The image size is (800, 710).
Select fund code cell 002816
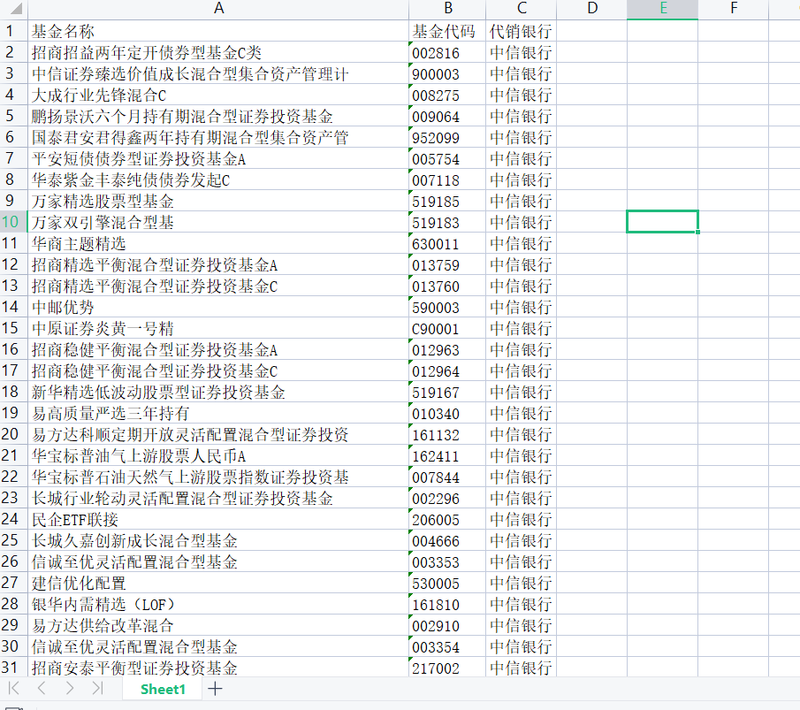point(447,53)
